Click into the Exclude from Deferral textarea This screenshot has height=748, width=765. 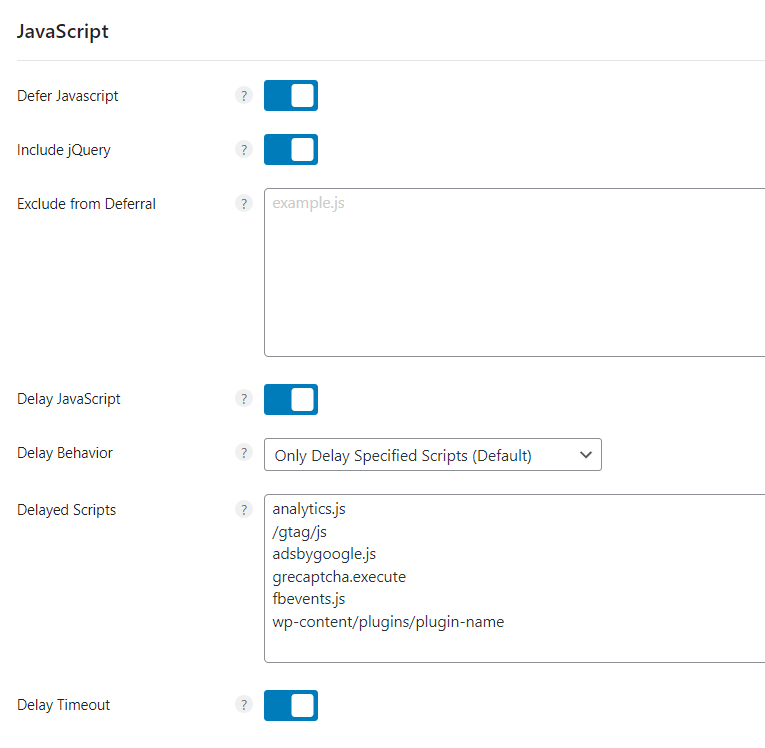pos(515,272)
